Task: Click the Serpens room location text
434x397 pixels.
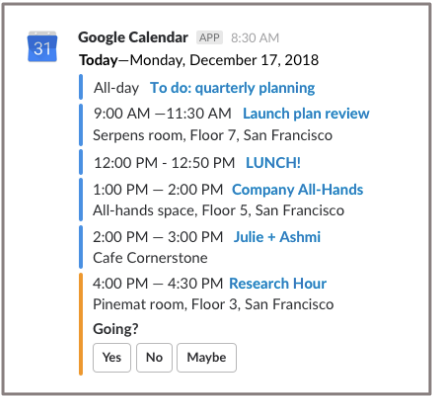Action: click(x=213, y=135)
